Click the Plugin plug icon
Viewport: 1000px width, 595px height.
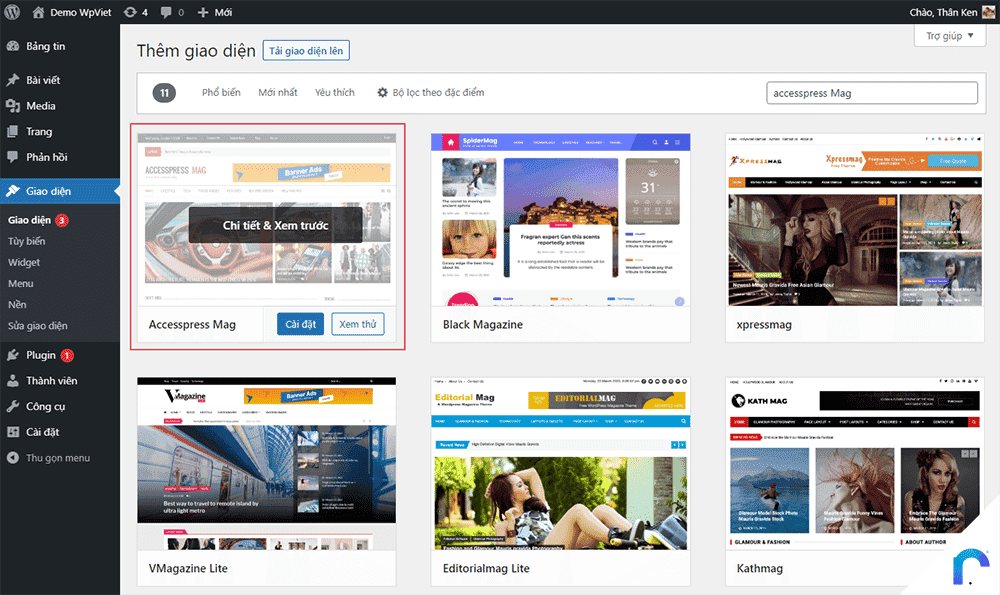pyautogui.click(x=13, y=355)
